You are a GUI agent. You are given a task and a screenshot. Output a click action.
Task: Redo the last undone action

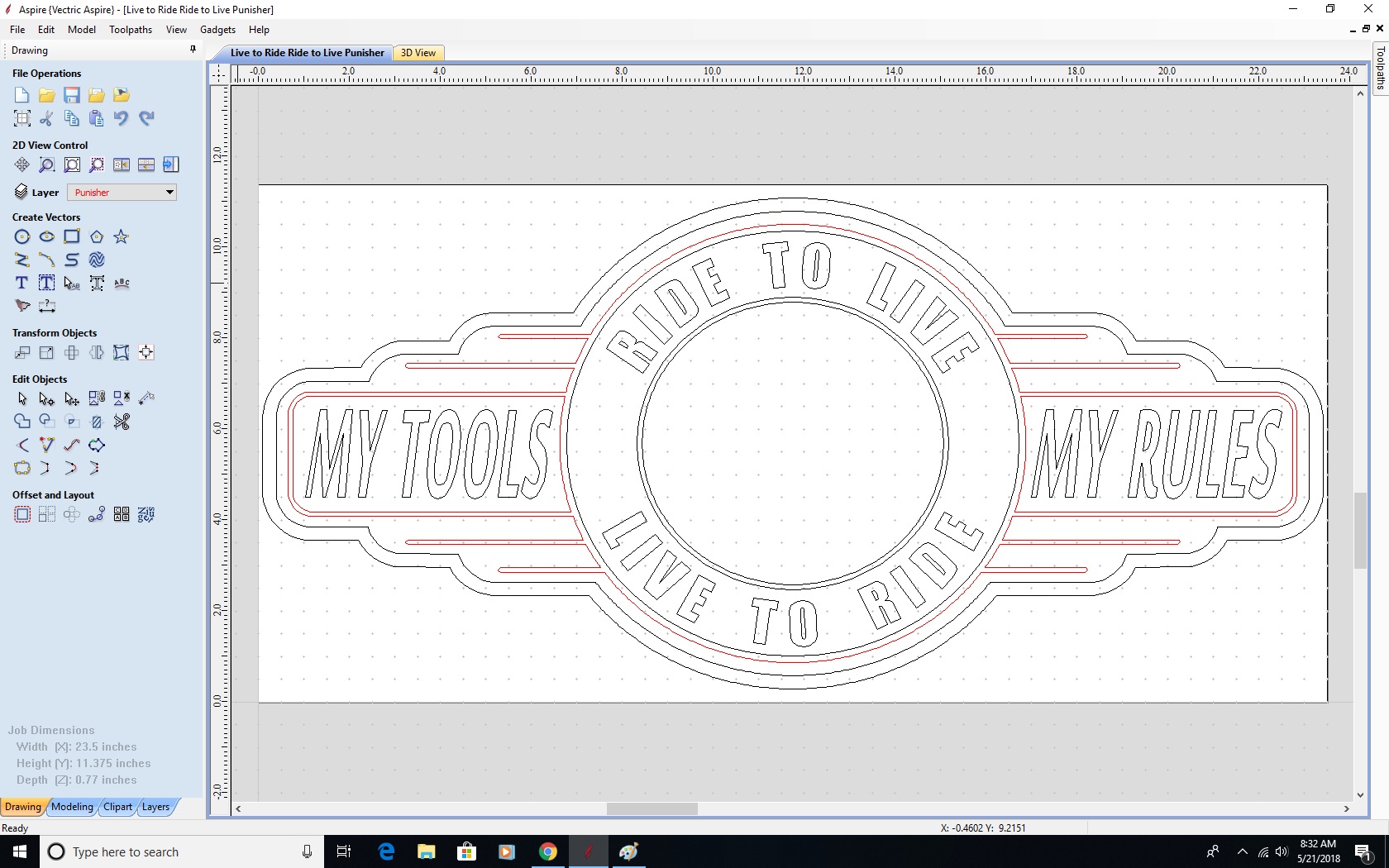[146, 118]
